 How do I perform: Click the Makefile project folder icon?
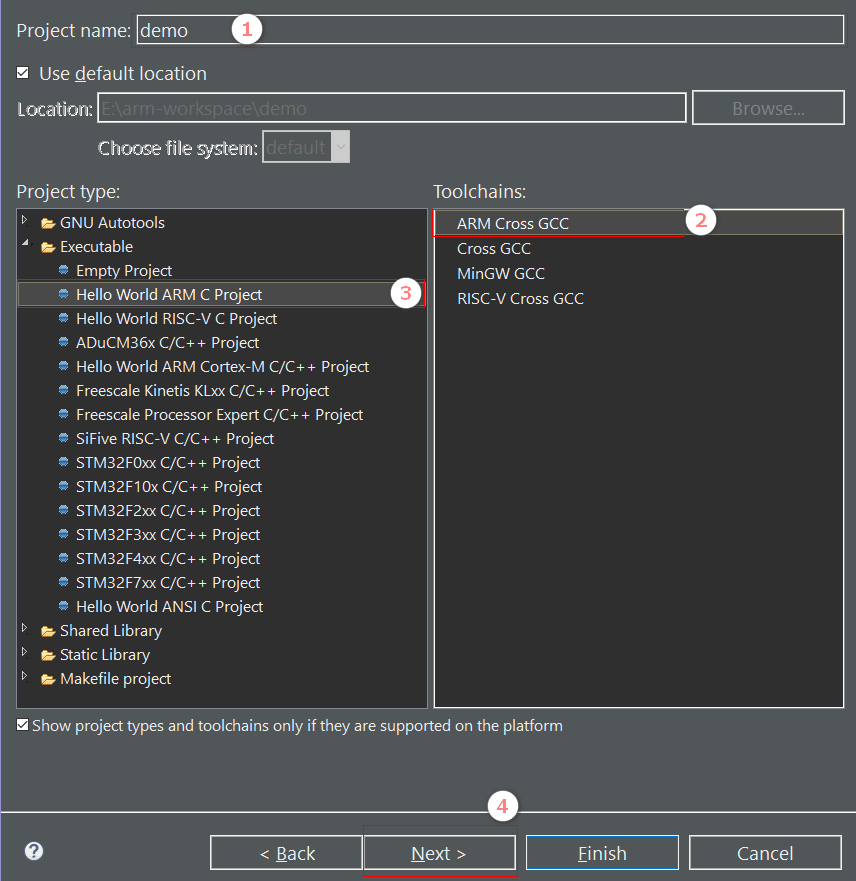[48, 680]
